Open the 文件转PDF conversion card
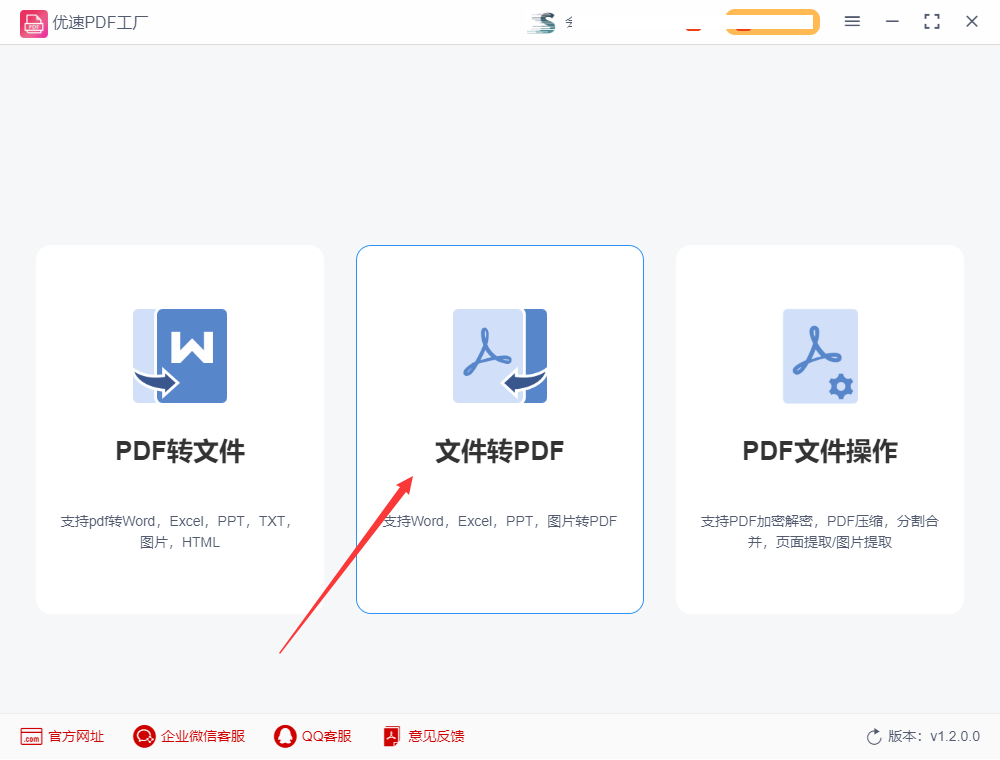The width and height of the screenshot is (1000, 760). 500,429
